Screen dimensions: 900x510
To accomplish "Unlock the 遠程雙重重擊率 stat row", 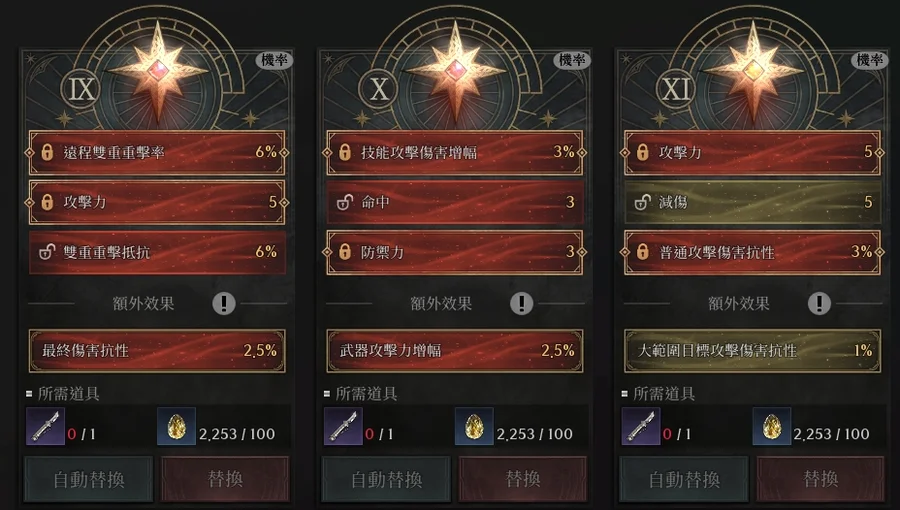I will 46,152.
